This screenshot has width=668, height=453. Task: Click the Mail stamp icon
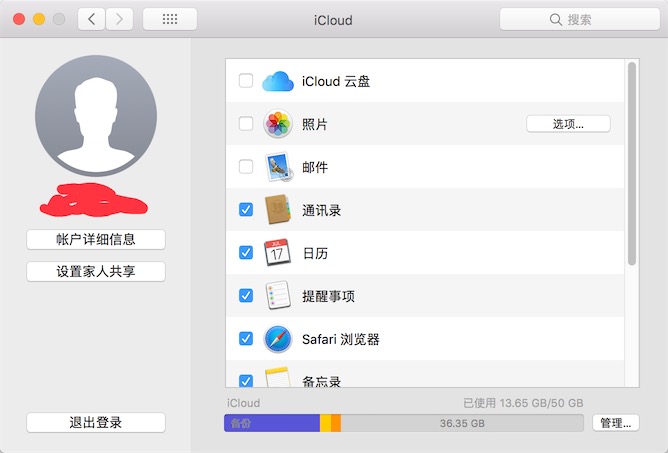coord(278,167)
